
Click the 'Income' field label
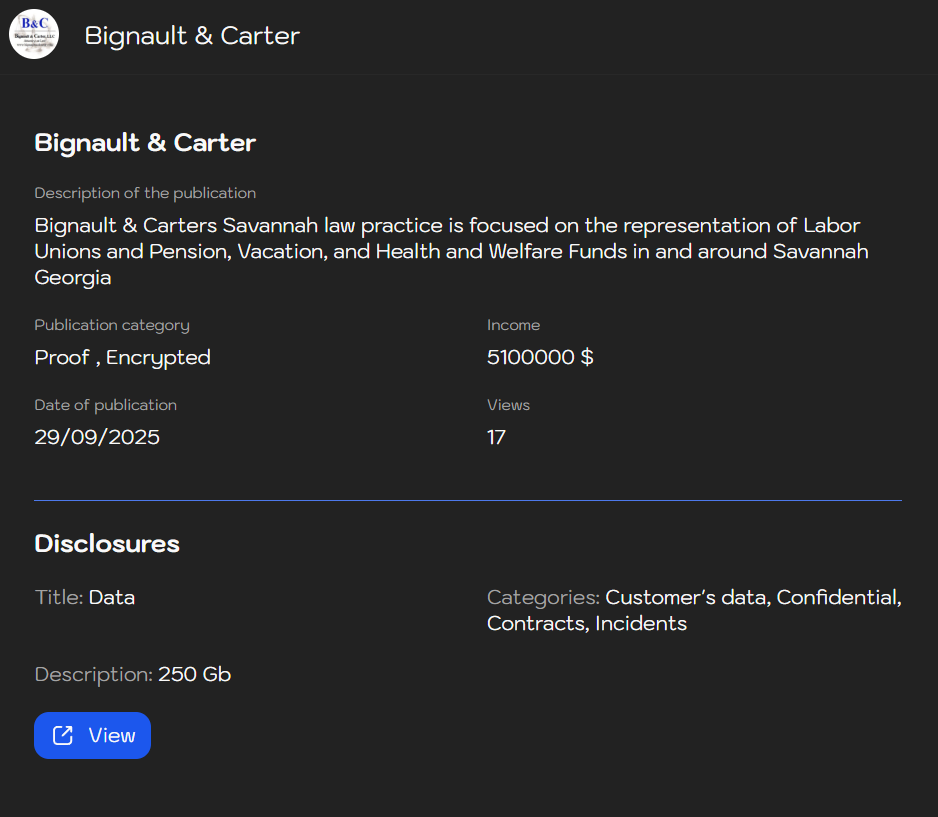click(513, 325)
